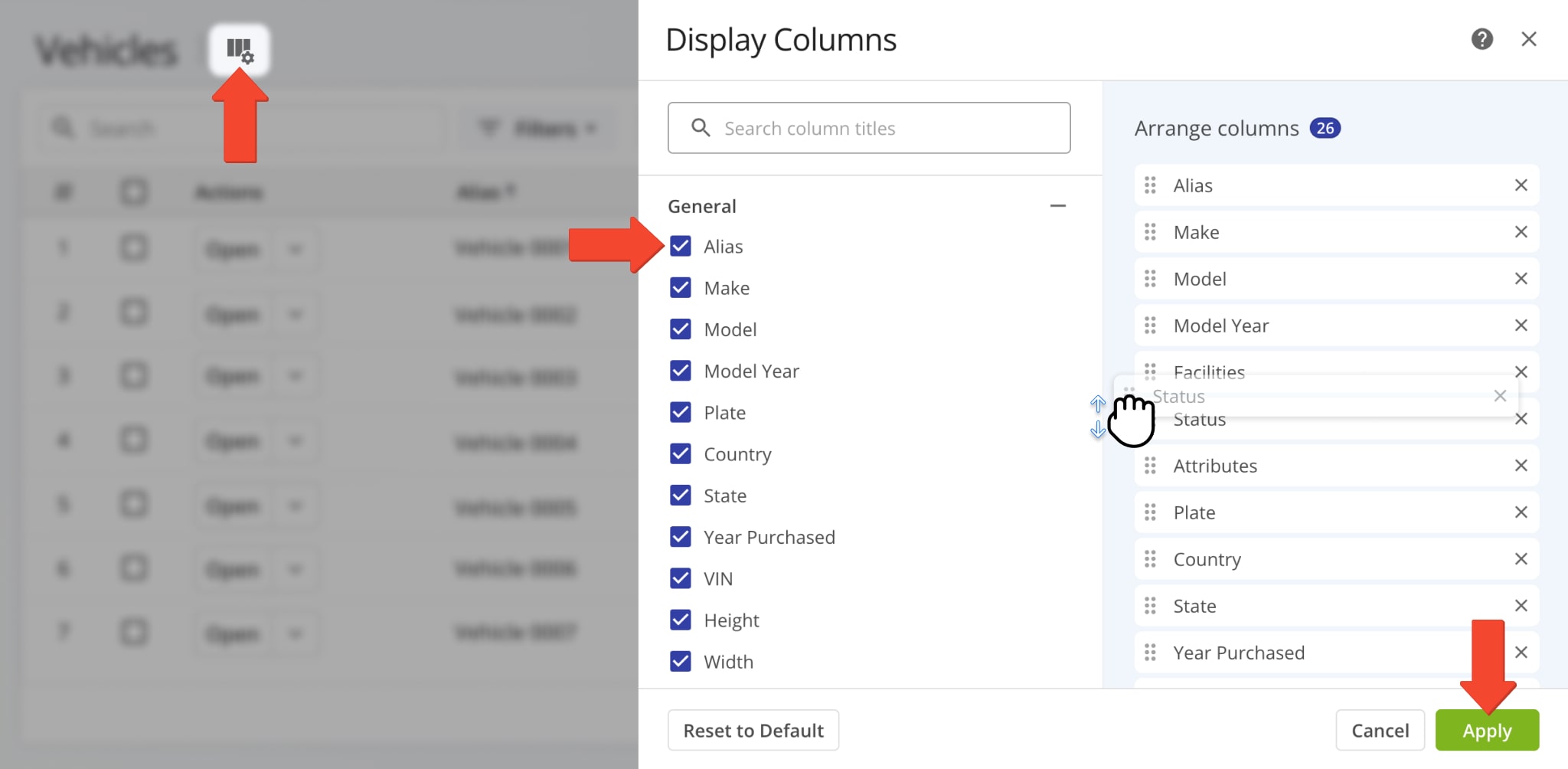Remove Country from arranged columns

(x=1521, y=559)
